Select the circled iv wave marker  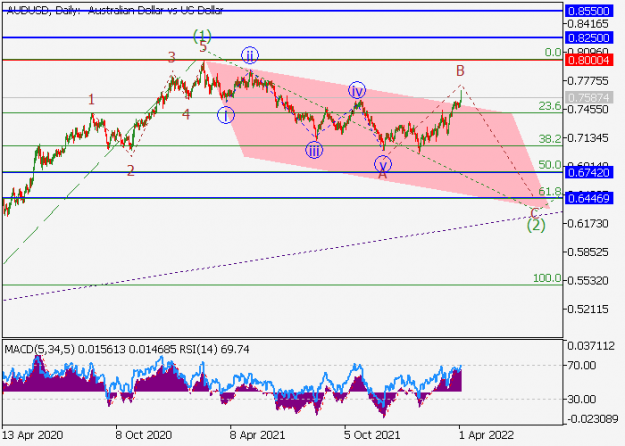point(357,91)
